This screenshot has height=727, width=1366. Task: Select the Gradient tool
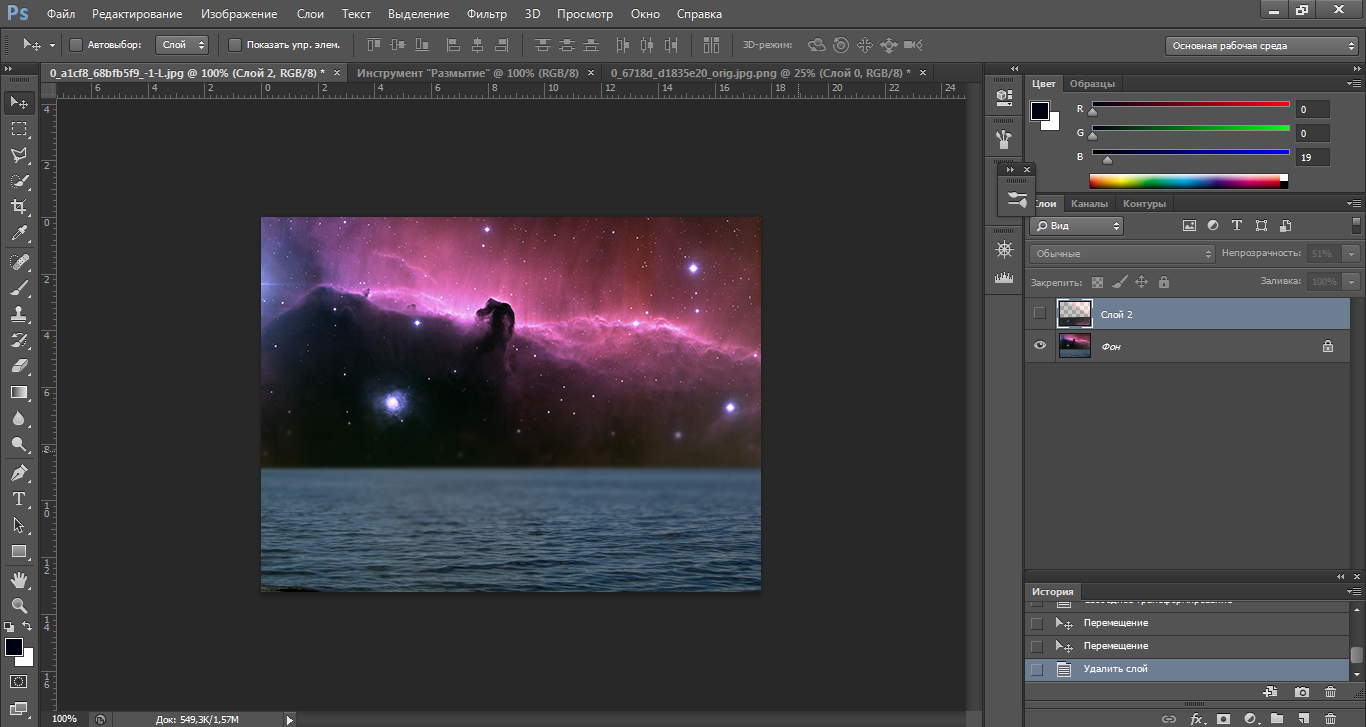click(x=19, y=392)
